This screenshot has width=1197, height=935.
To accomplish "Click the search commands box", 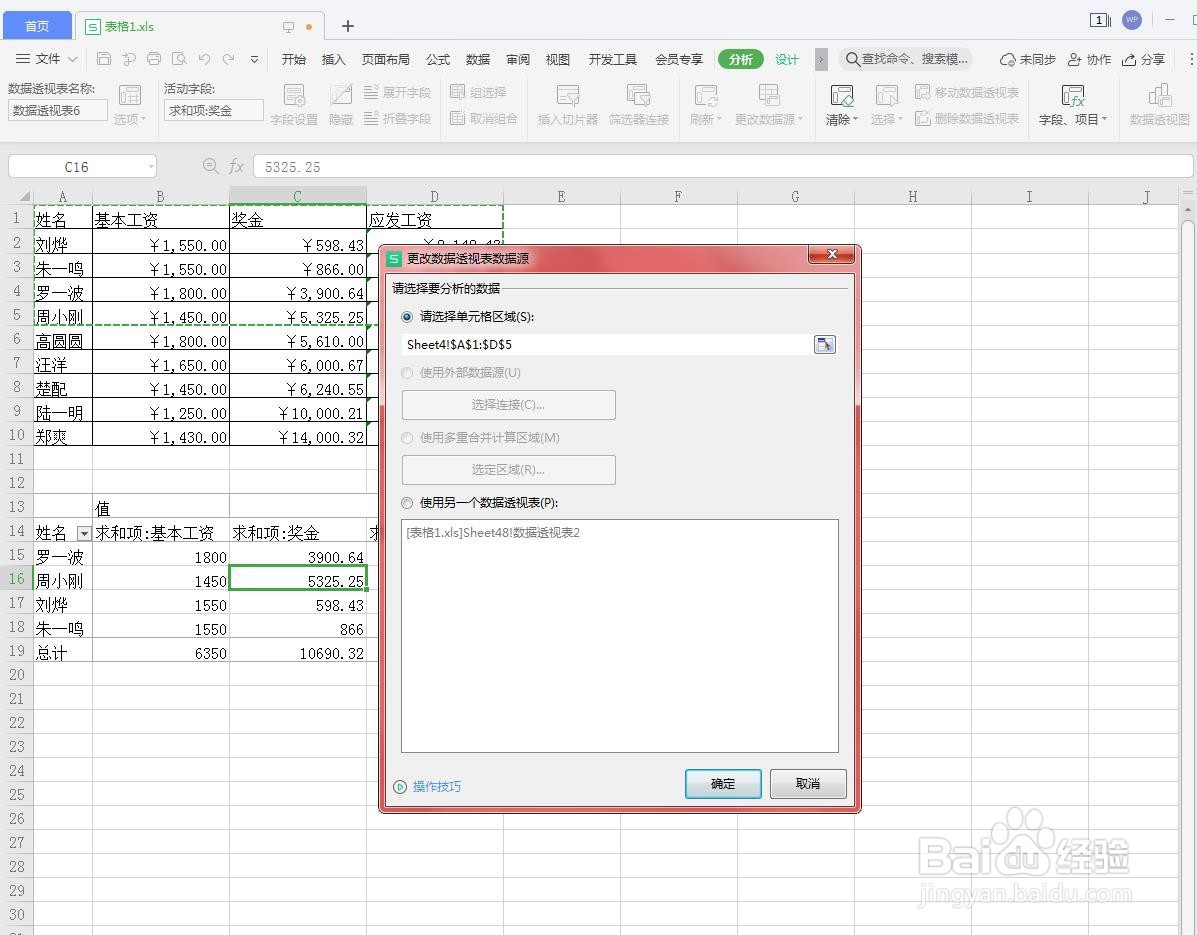I will [907, 59].
